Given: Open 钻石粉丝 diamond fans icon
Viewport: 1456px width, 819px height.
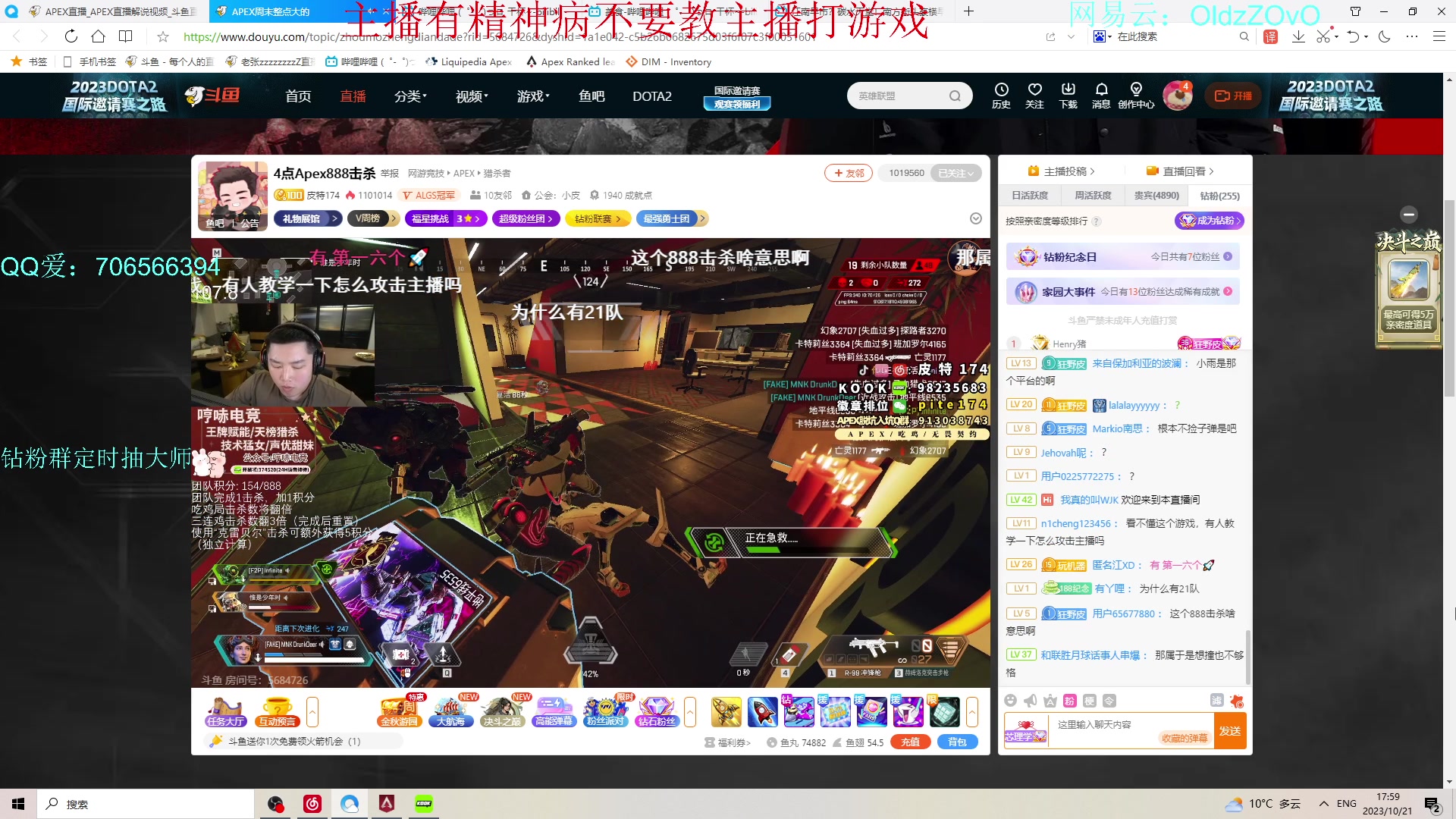Looking at the screenshot, I should (x=657, y=712).
